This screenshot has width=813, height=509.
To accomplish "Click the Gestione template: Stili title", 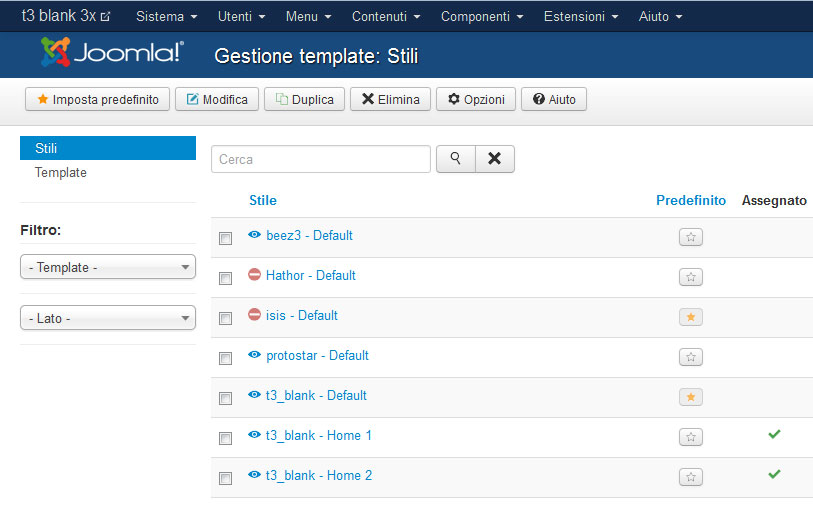I will point(316,56).
